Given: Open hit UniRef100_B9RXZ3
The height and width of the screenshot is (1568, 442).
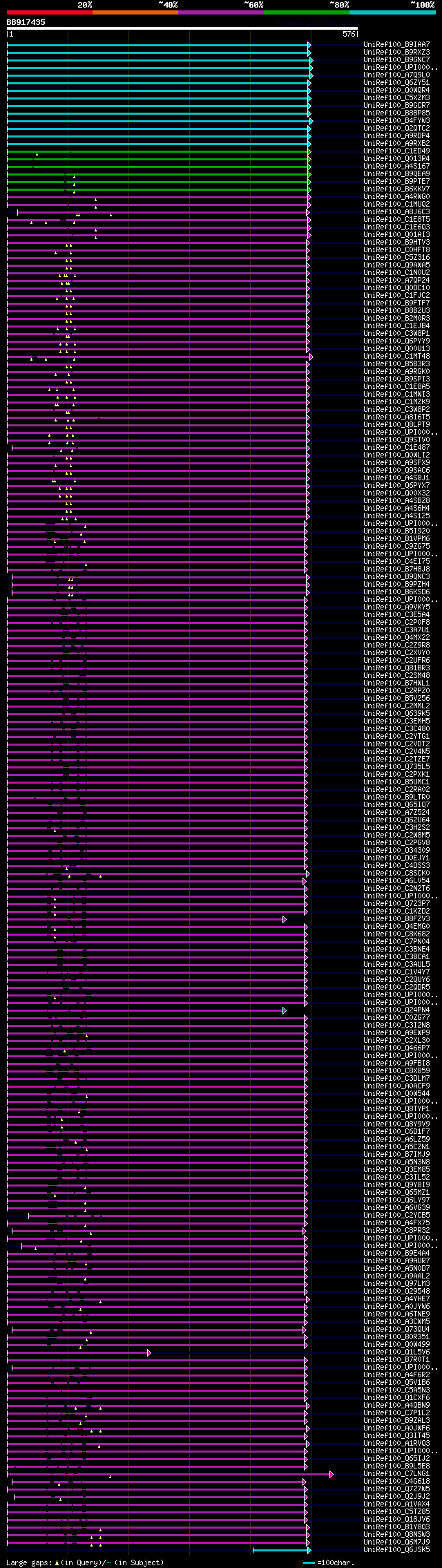Looking at the screenshot, I should 396,52.
